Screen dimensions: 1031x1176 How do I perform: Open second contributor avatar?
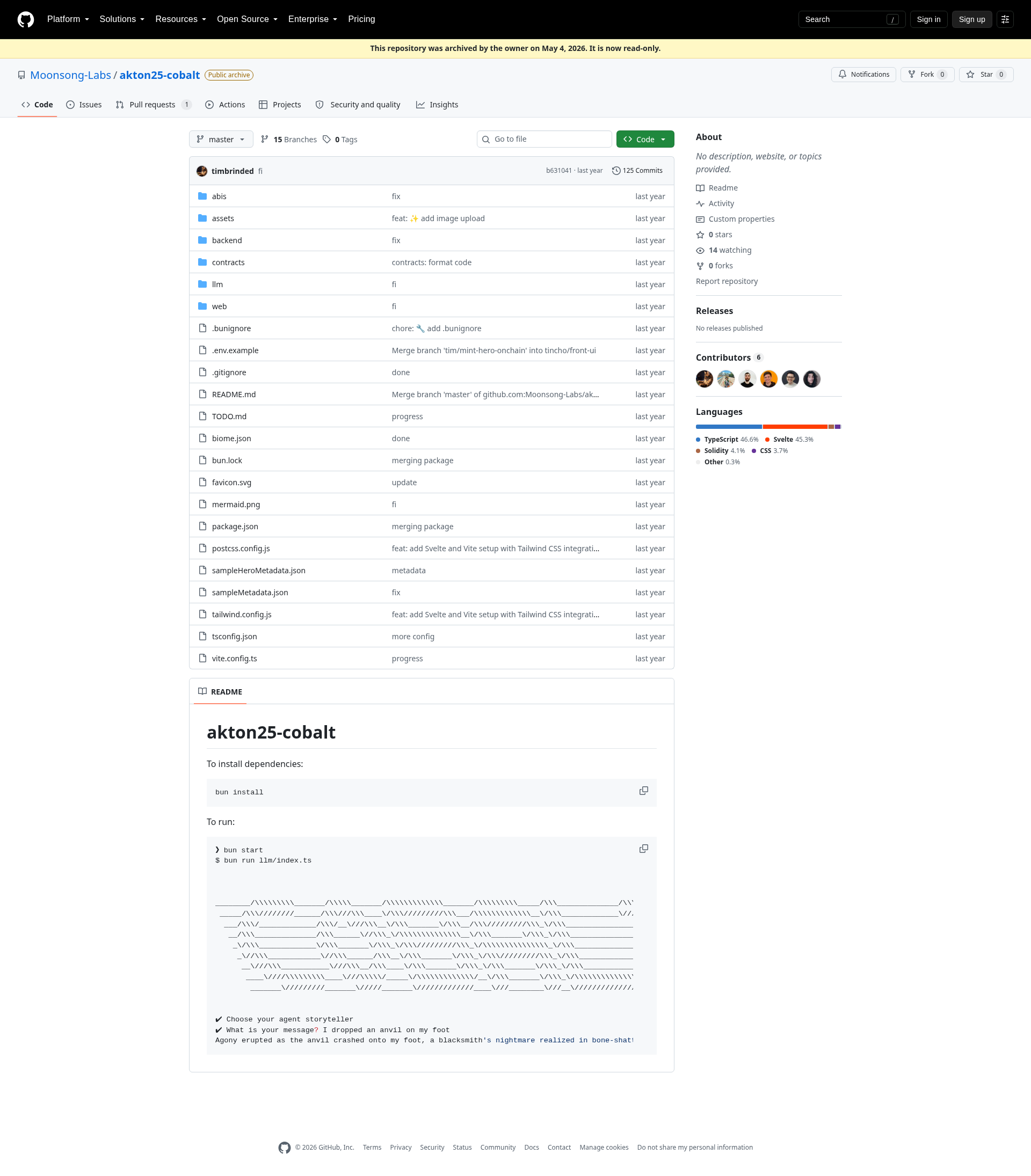726,378
